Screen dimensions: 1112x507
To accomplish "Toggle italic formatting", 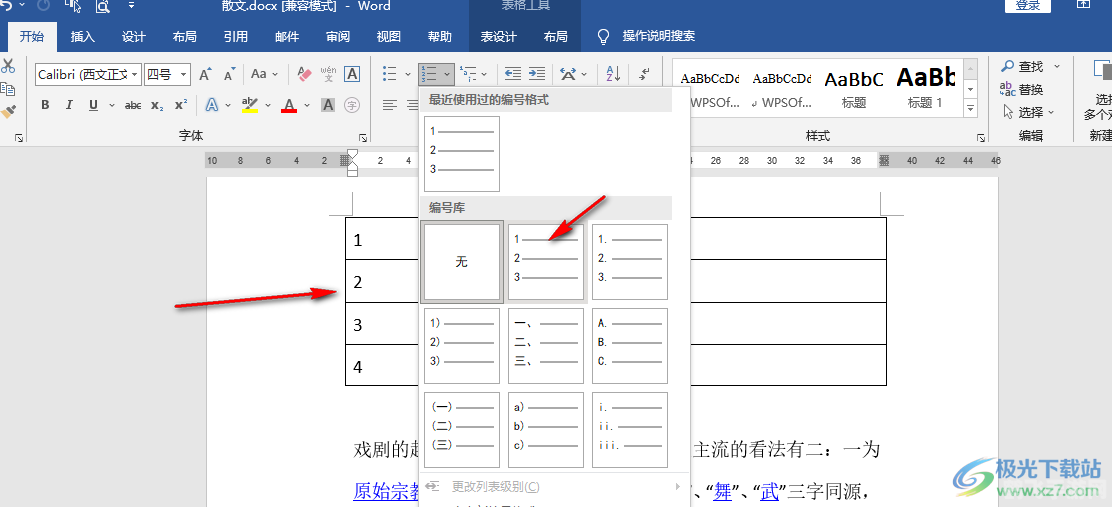I will (69, 105).
